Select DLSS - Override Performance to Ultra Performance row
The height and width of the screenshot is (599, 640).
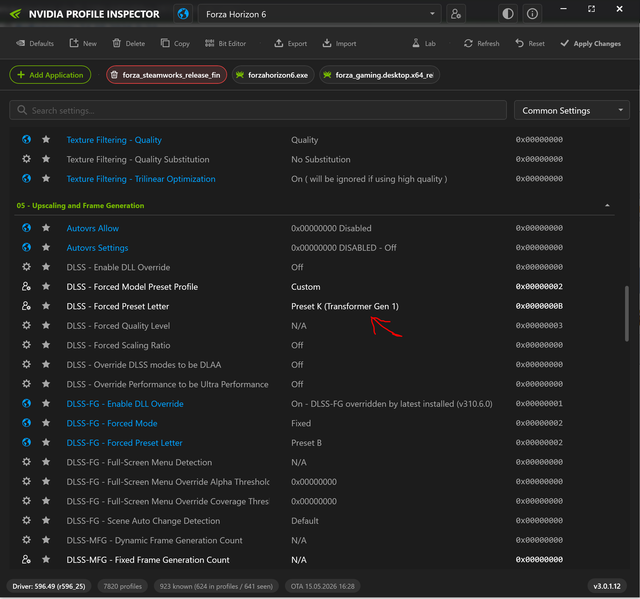[314, 384]
